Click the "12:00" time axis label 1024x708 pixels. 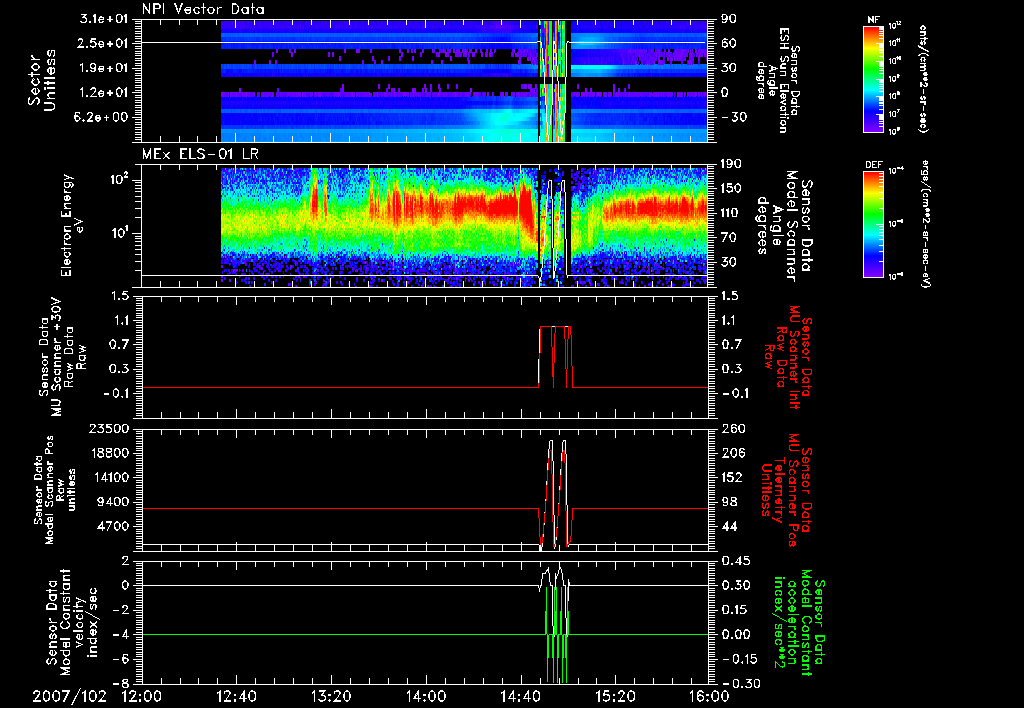click(x=142, y=697)
